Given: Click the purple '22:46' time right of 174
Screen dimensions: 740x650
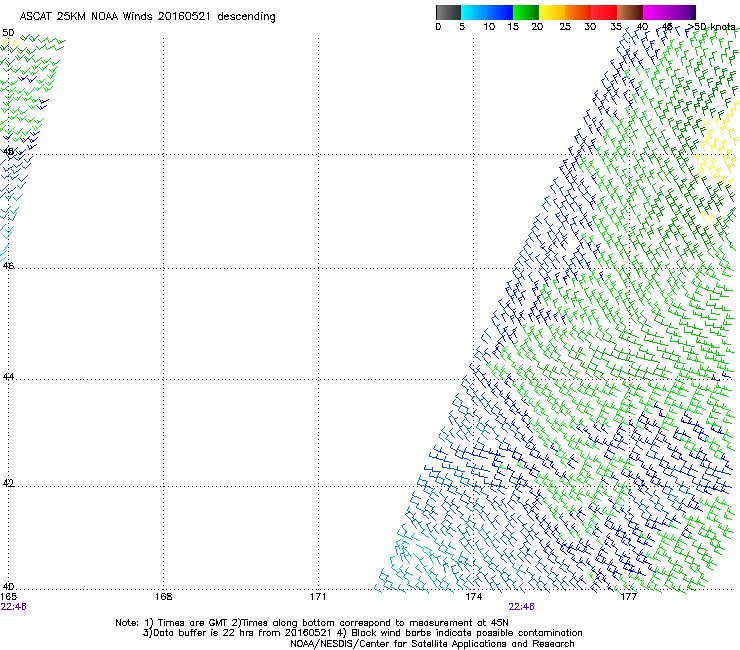Looking at the screenshot, I should [521, 607].
